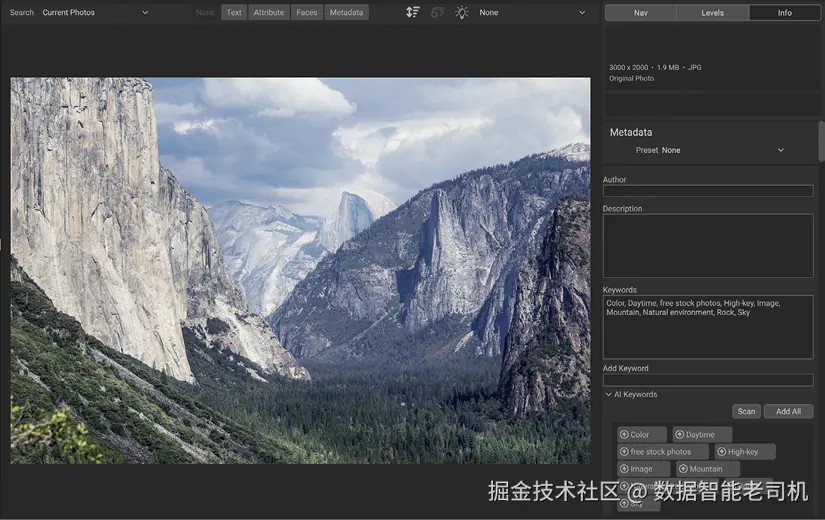Add the High-key AI keyword
Image resolution: width=825 pixels, height=520 pixels.
coord(744,452)
